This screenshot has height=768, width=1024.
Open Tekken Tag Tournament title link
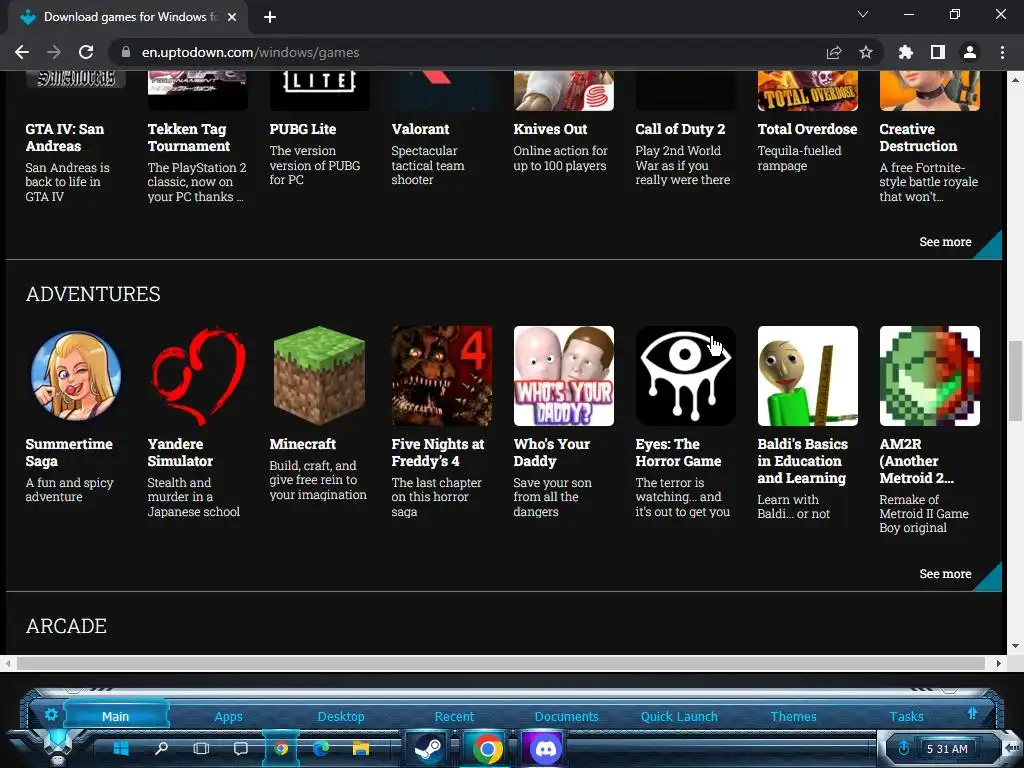click(x=189, y=138)
